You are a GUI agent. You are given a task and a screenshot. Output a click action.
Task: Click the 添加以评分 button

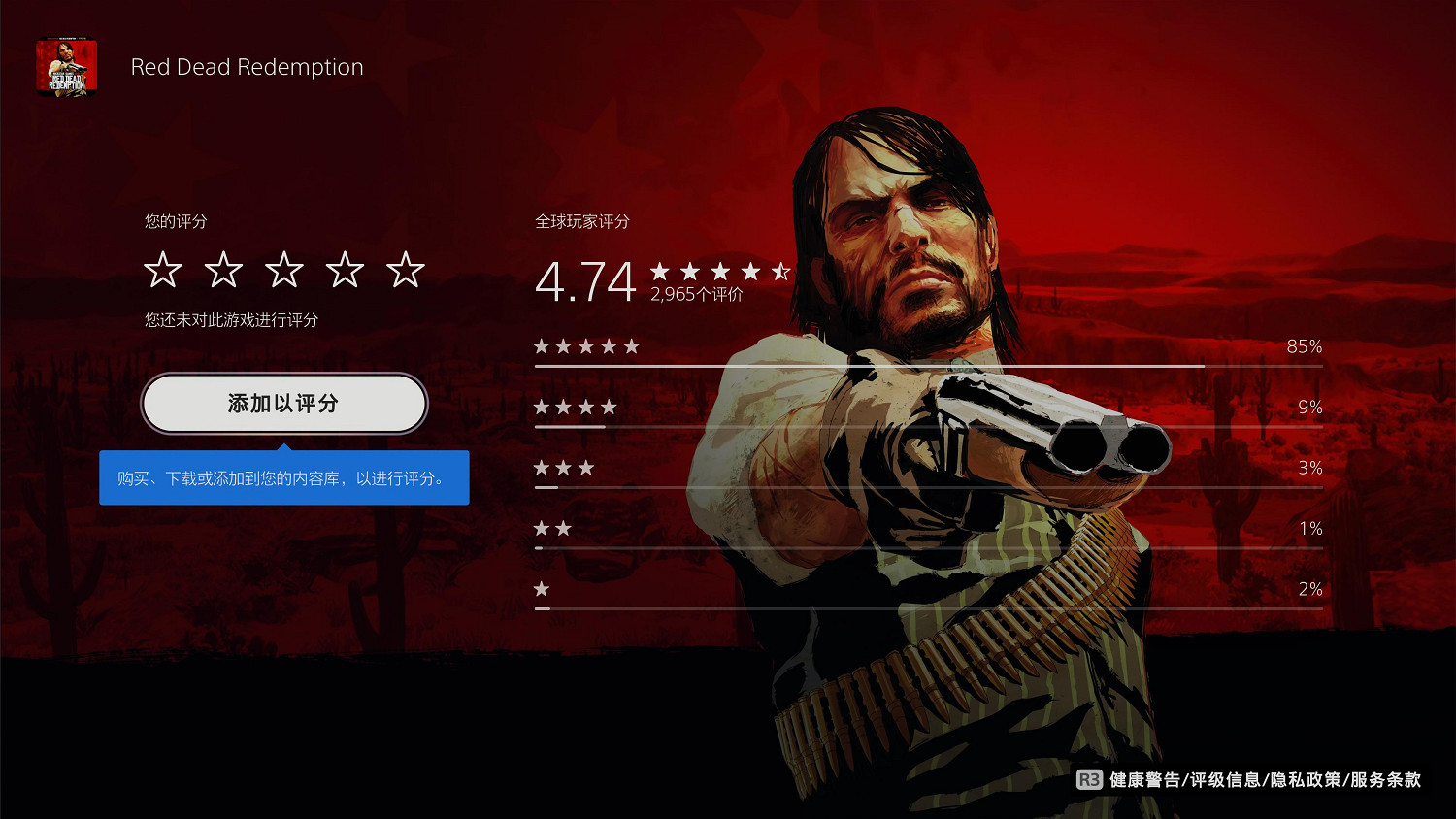tap(284, 404)
